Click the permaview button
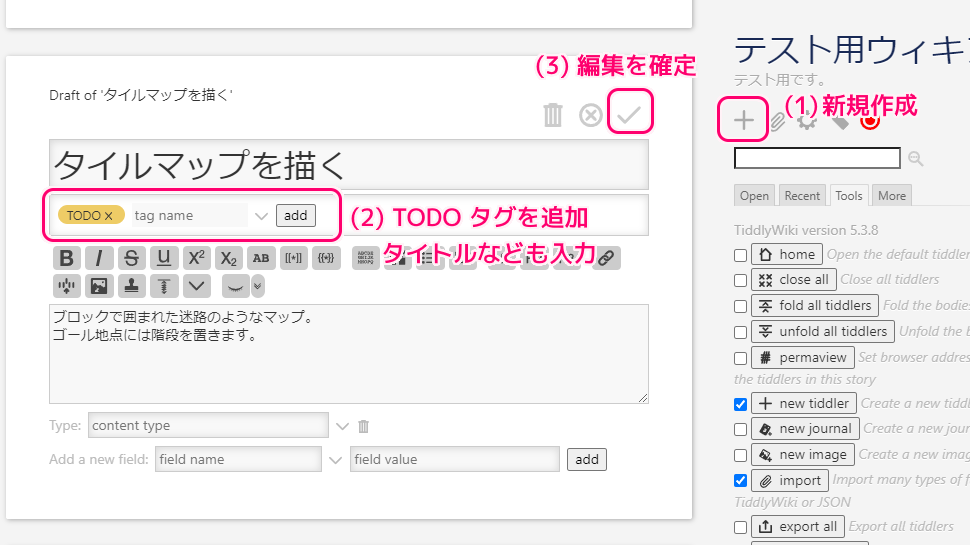The width and height of the screenshot is (970, 545). click(x=803, y=358)
